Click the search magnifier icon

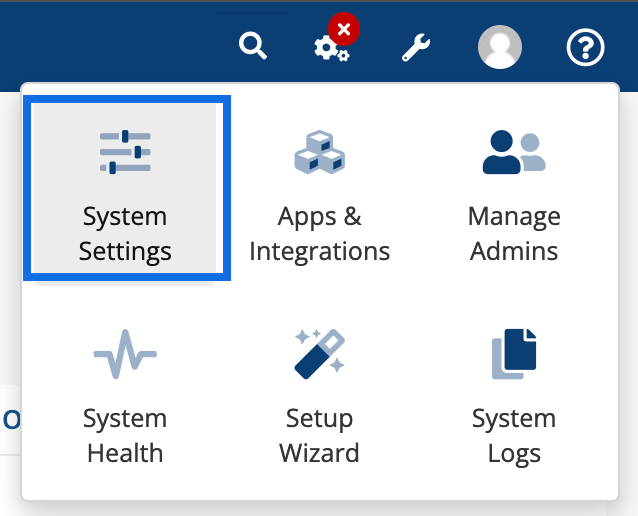pos(253,46)
